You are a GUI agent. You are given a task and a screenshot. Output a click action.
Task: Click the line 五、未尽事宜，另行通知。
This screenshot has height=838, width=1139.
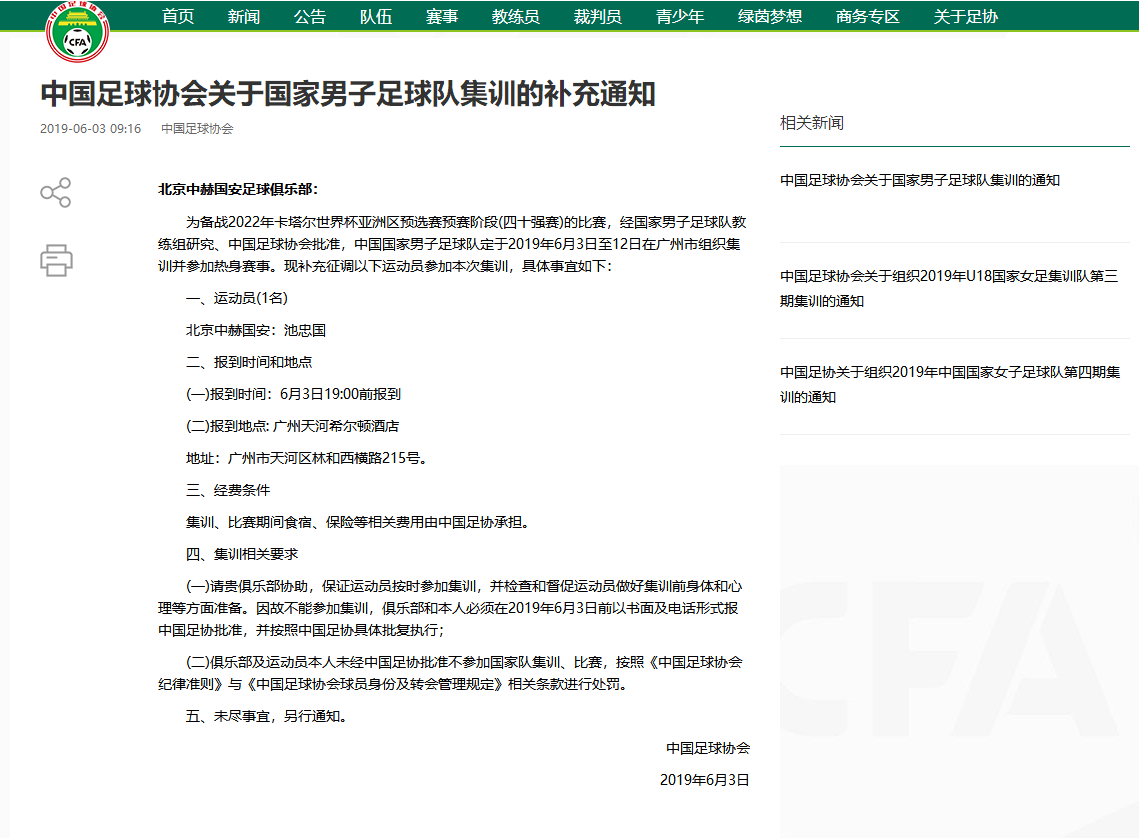(269, 717)
